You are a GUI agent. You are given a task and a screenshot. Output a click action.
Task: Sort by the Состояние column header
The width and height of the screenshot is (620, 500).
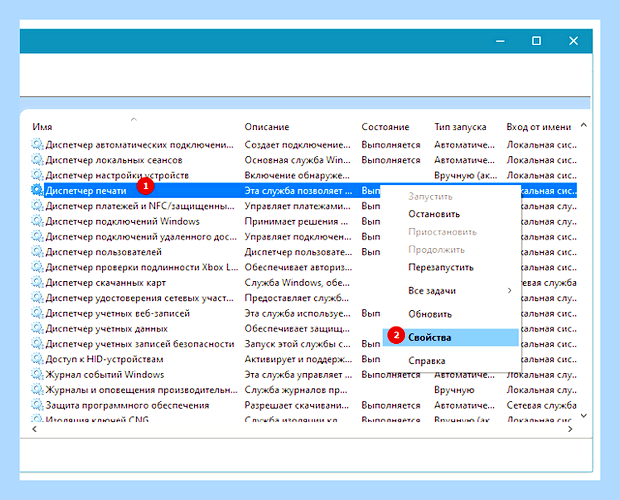(385, 127)
